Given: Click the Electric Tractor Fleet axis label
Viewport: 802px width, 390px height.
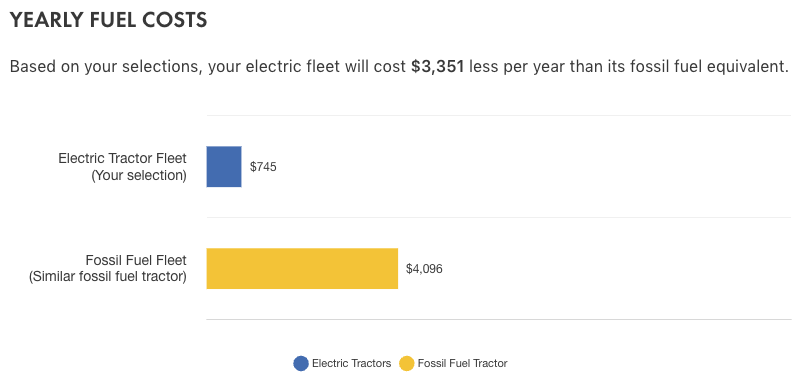Looking at the screenshot, I should pos(123,158).
